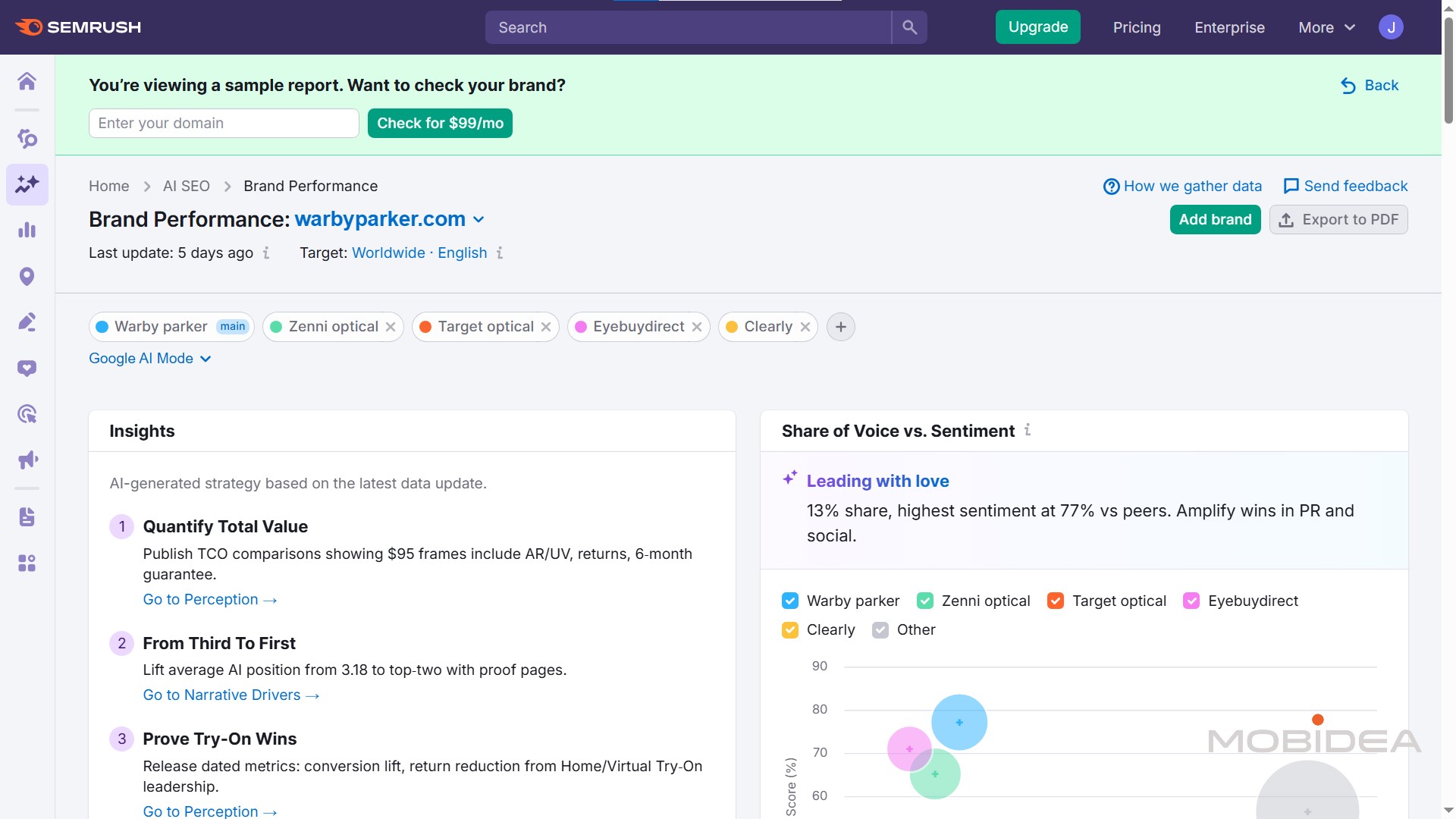
Task: Enable the Other checkbox in chart legend
Action: click(x=880, y=629)
